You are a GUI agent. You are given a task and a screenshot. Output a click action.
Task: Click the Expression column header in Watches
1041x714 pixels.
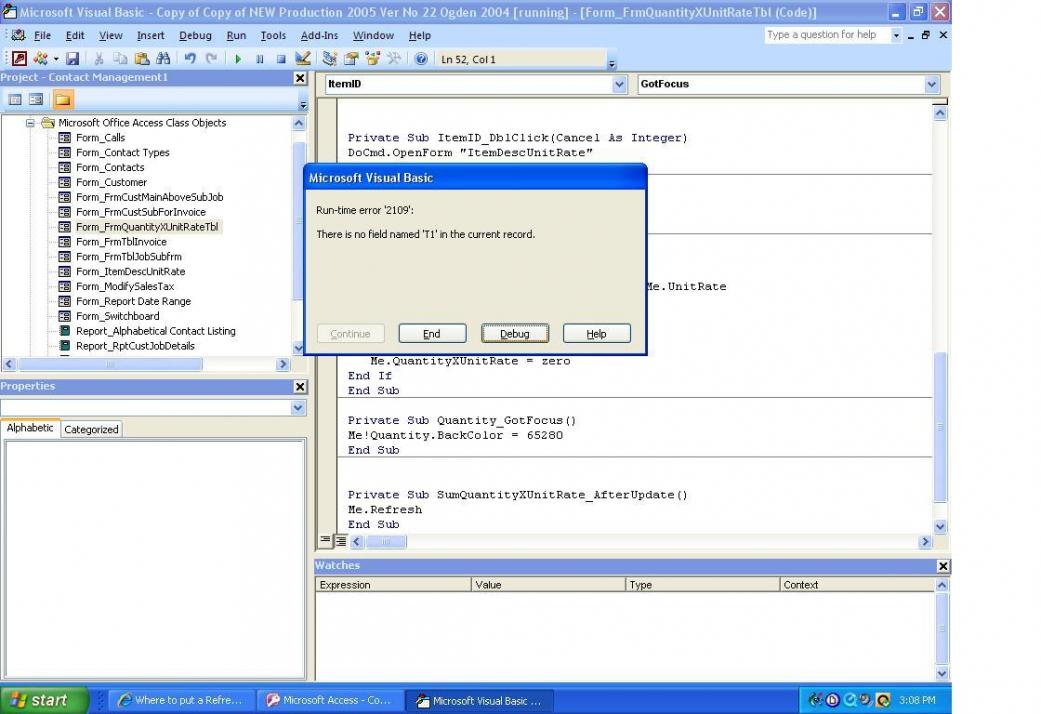point(393,585)
